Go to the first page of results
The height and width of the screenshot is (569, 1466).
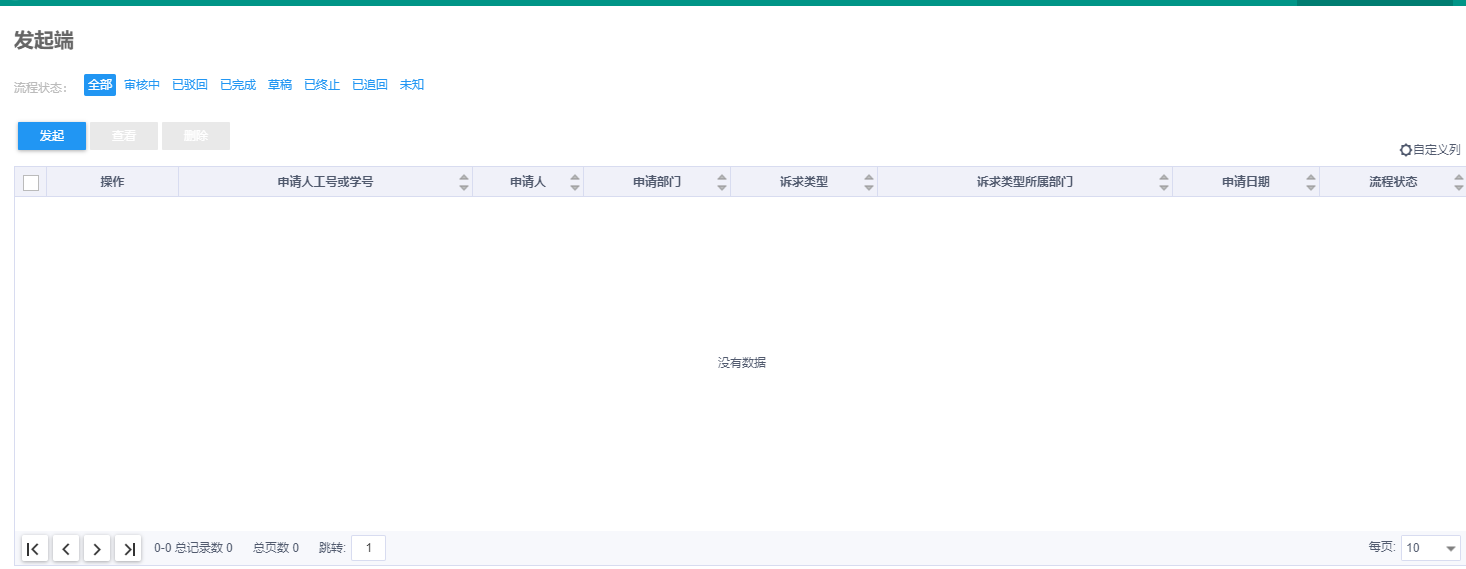pyautogui.click(x=34, y=548)
